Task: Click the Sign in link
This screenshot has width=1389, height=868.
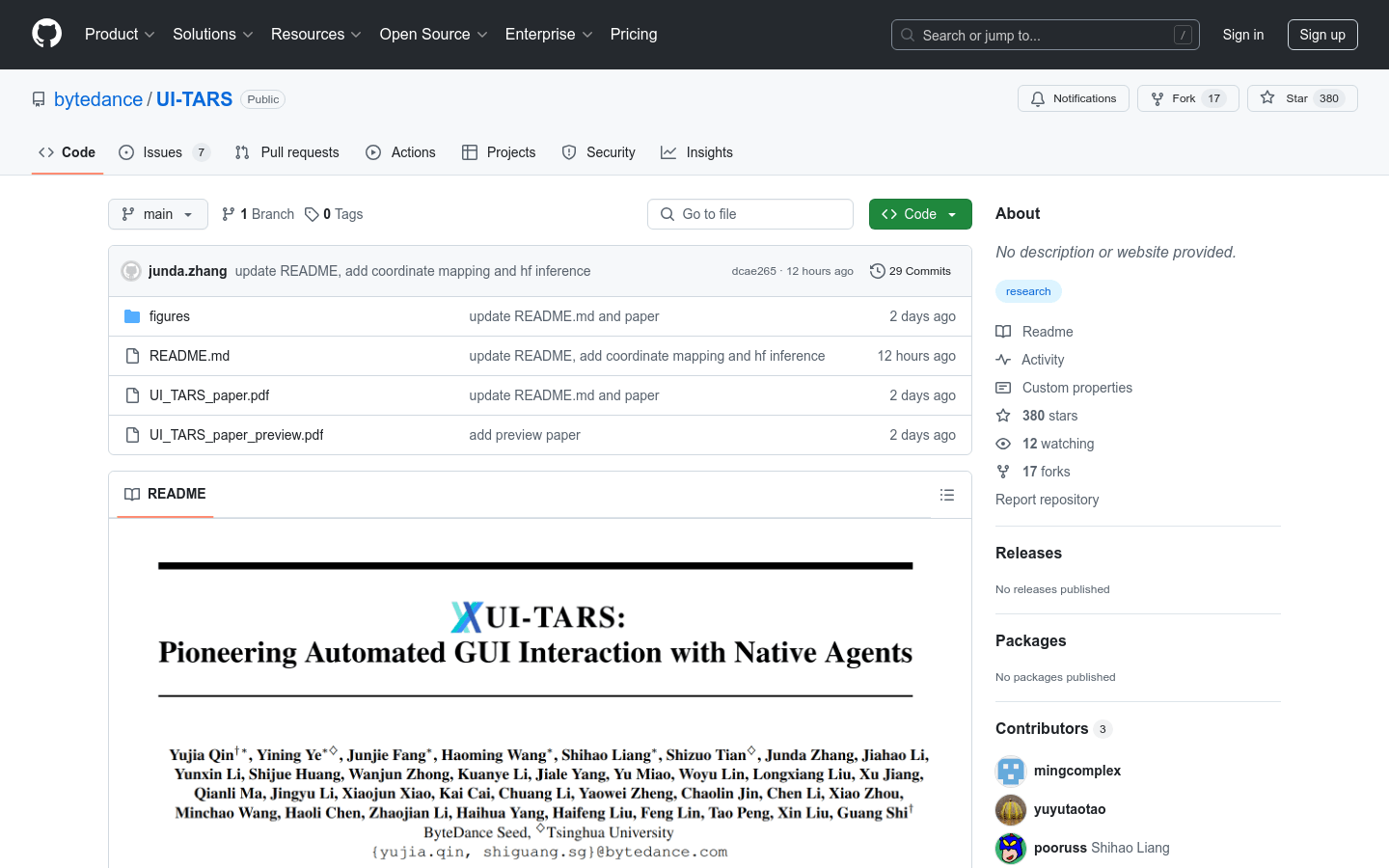Action: point(1243,35)
